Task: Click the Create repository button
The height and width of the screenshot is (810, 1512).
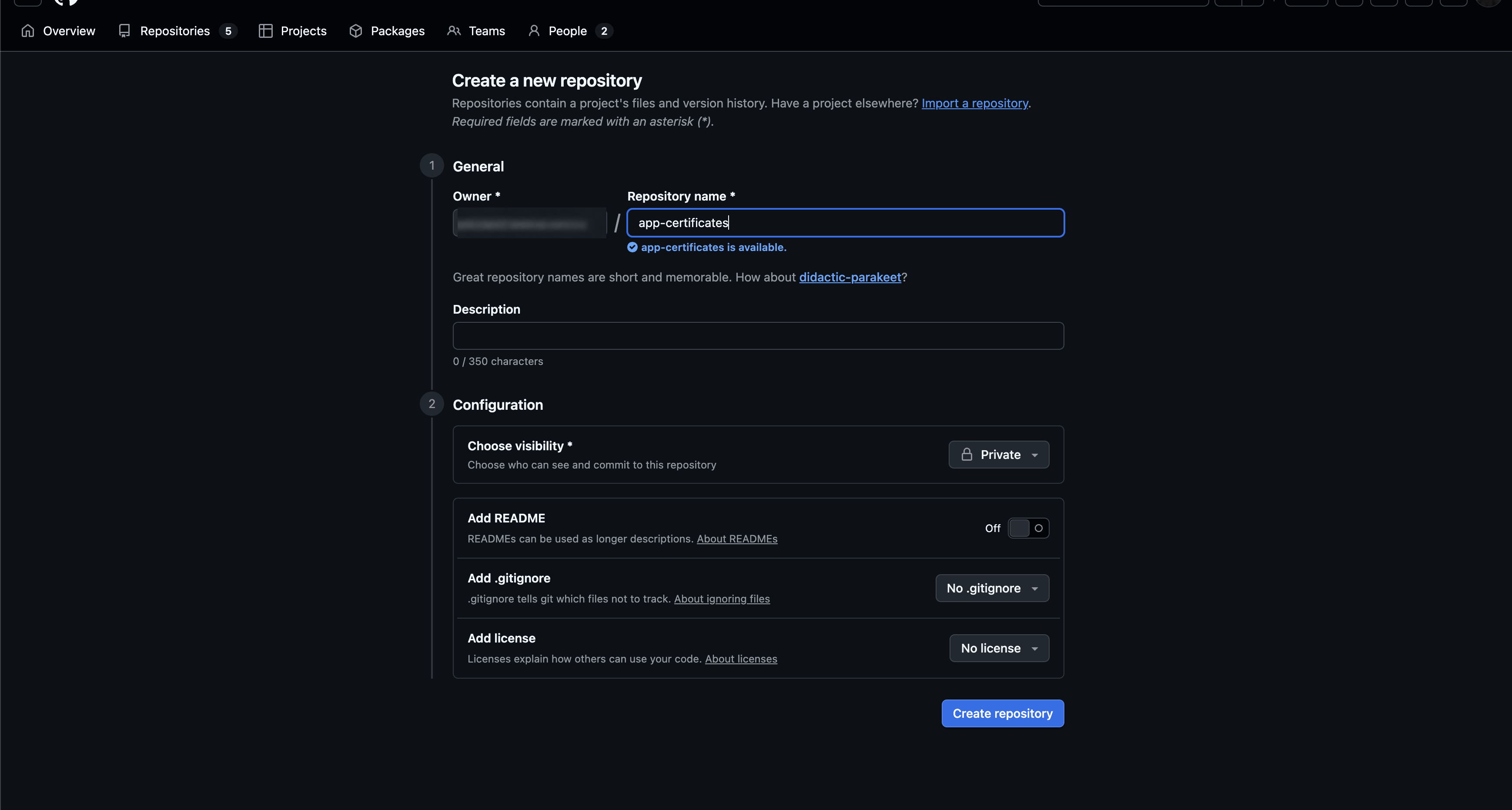Action: 1003,714
